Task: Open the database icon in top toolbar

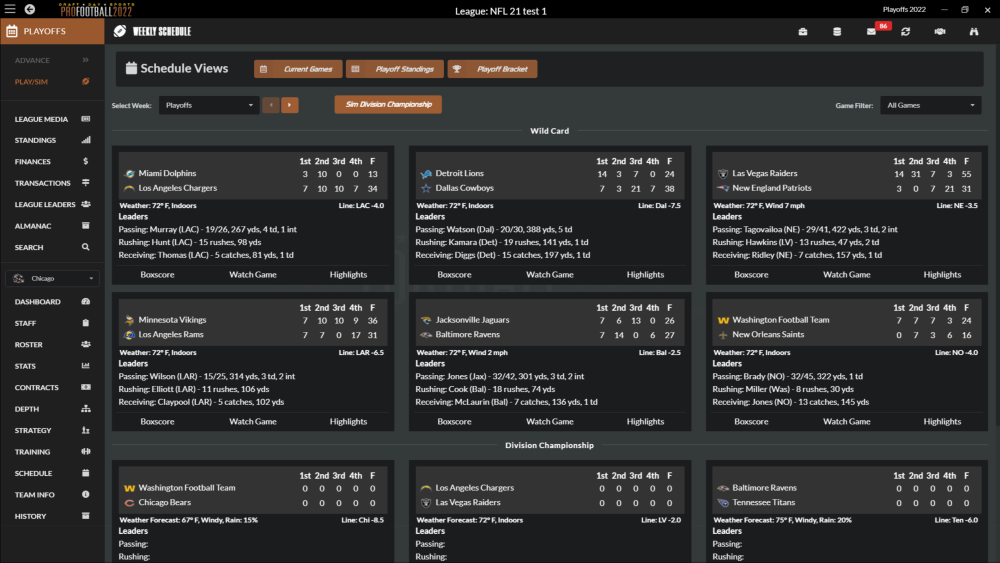Action: click(x=837, y=31)
